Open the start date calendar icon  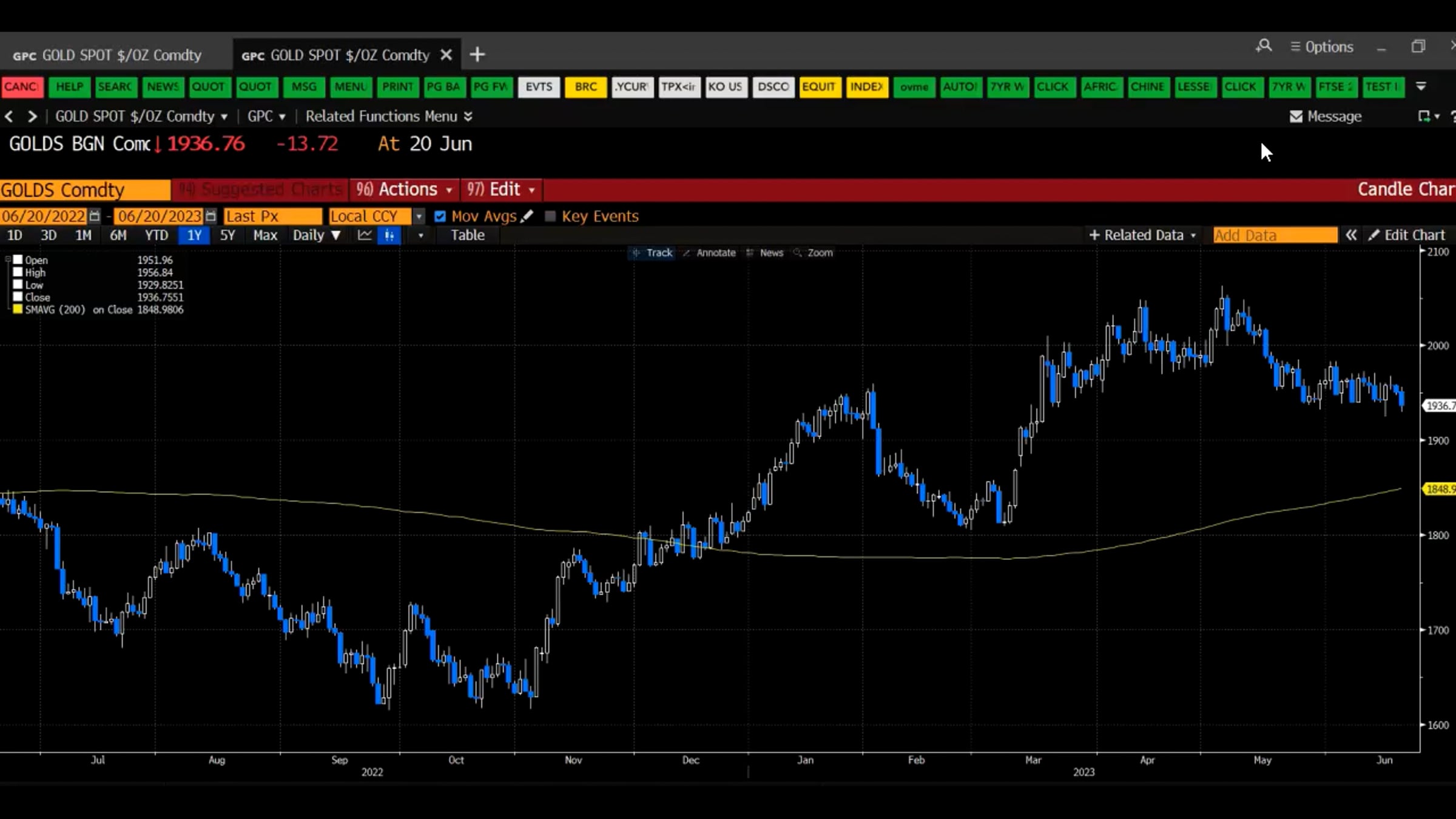tap(94, 216)
